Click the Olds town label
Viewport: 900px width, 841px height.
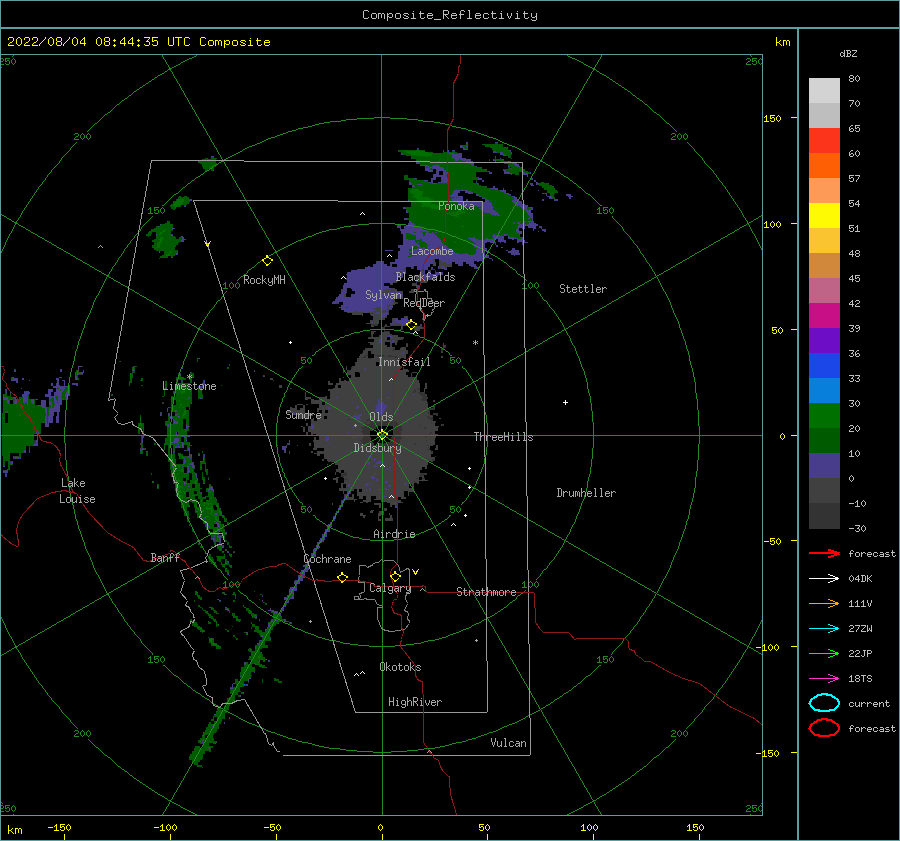pos(381,417)
